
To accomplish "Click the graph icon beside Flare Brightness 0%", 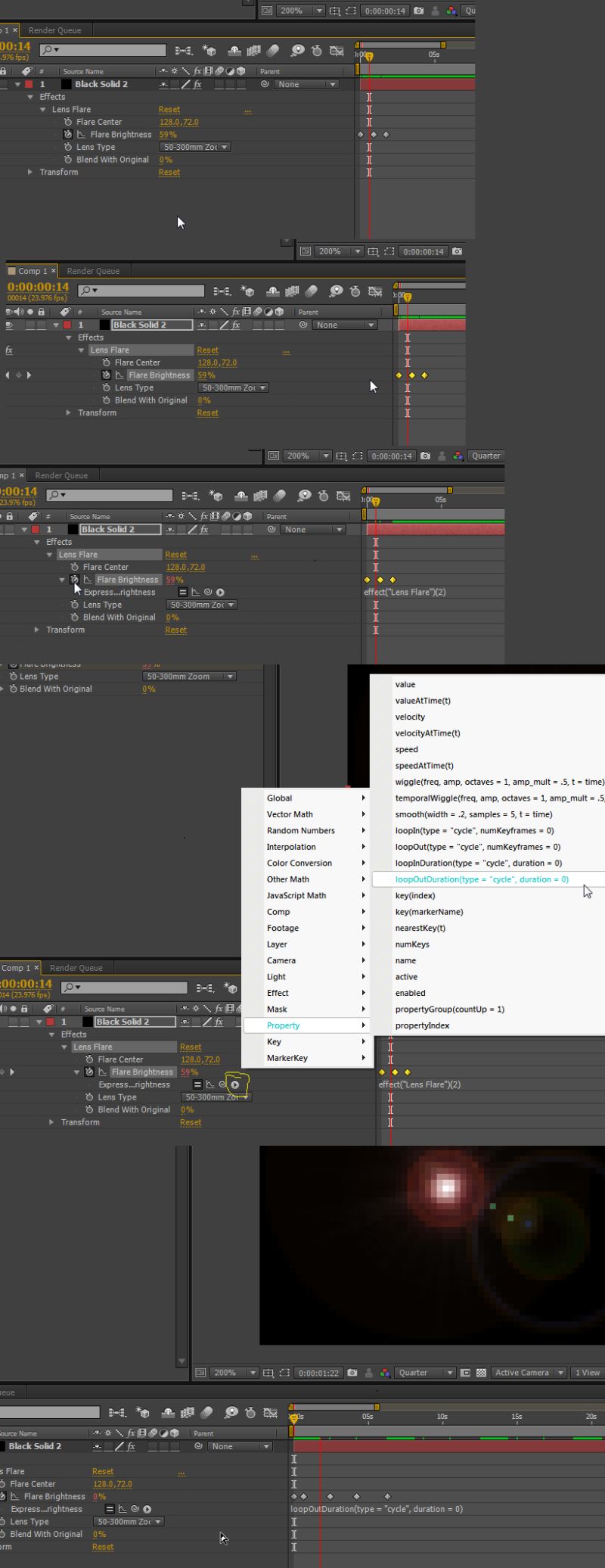I will (16, 1496).
